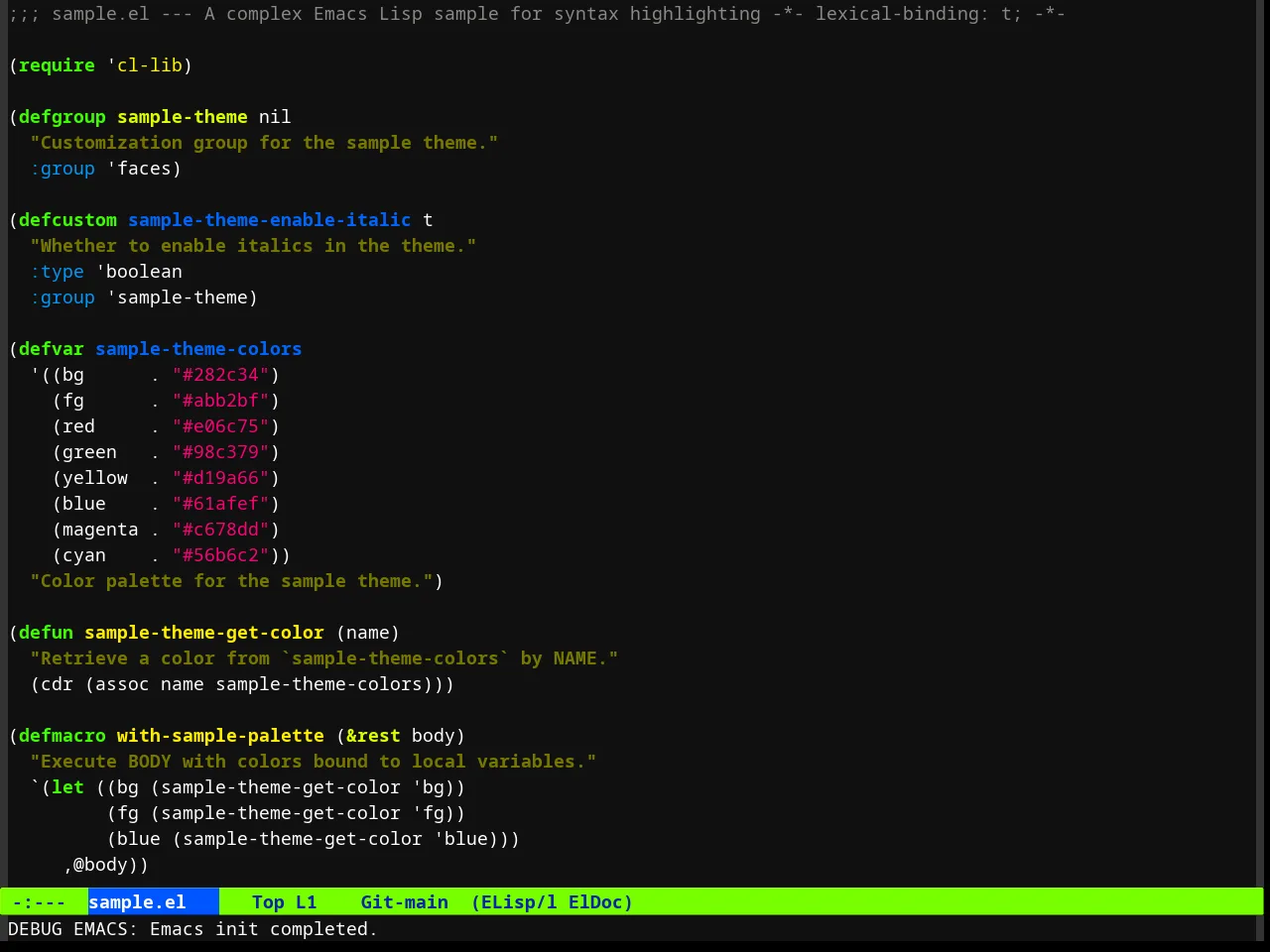
Task: Click the sample-theme name after defgroup
Action: pyautogui.click(x=183, y=117)
